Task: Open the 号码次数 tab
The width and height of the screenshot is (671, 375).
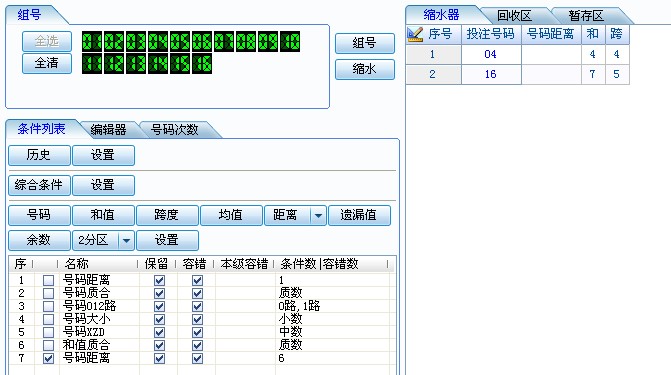Action: coord(175,129)
